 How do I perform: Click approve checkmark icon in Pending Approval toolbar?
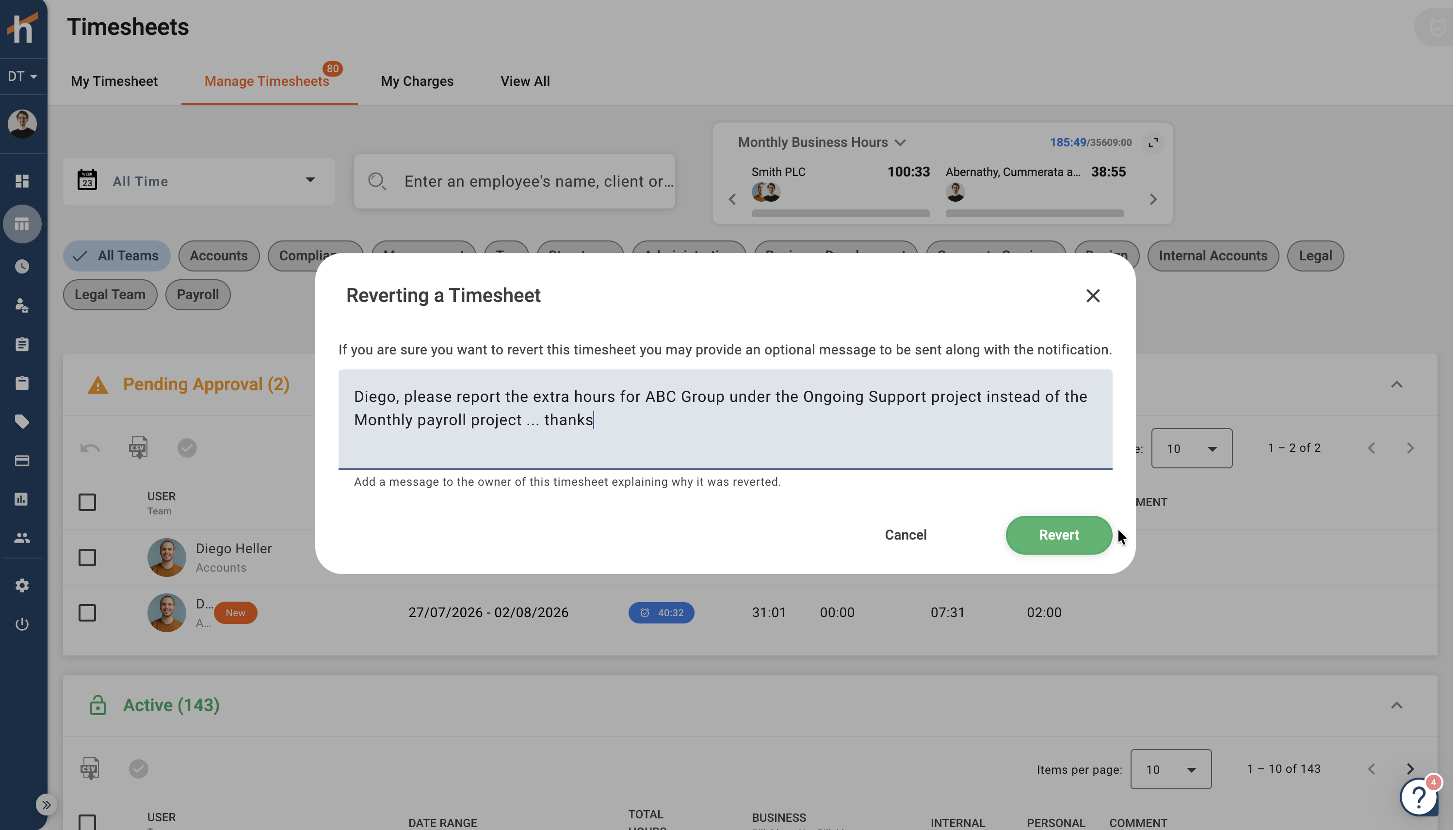pyautogui.click(x=187, y=448)
